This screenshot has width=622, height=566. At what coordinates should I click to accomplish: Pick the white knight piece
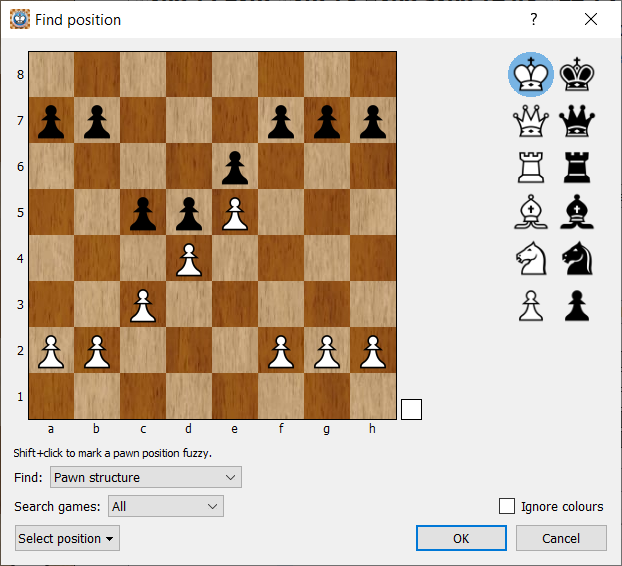530,259
